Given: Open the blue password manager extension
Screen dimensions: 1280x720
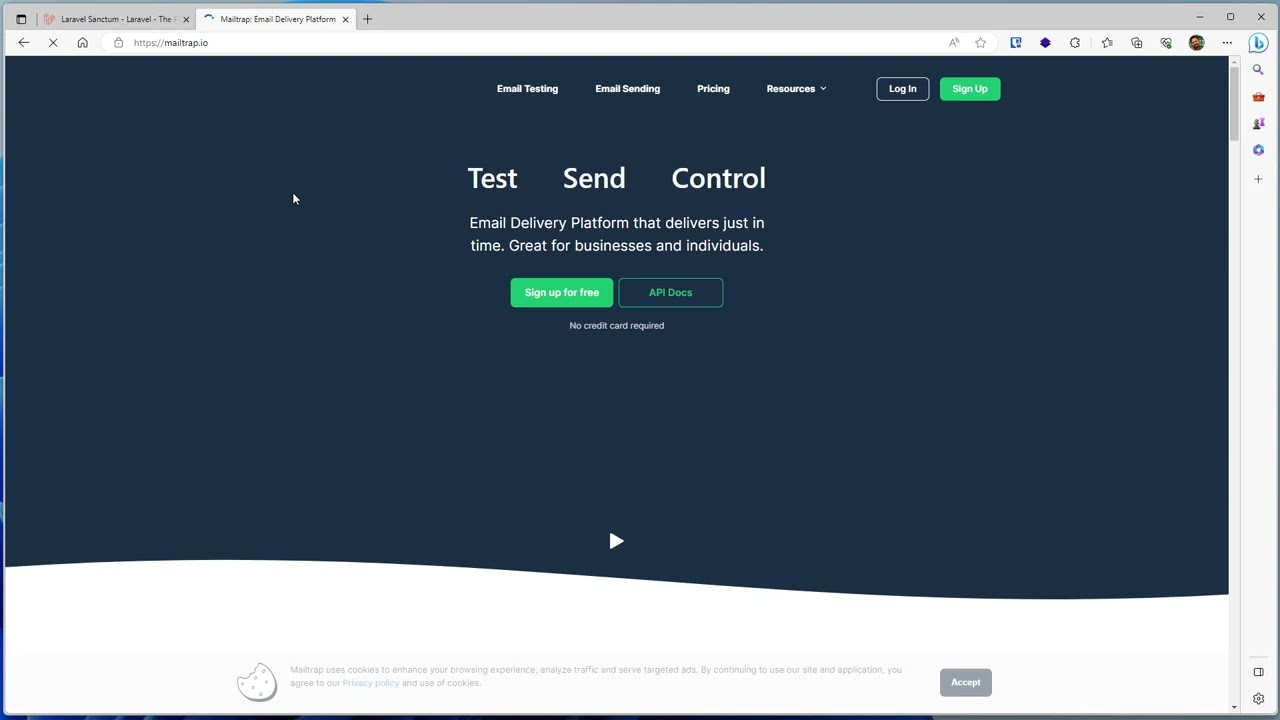Looking at the screenshot, I should (x=1016, y=43).
